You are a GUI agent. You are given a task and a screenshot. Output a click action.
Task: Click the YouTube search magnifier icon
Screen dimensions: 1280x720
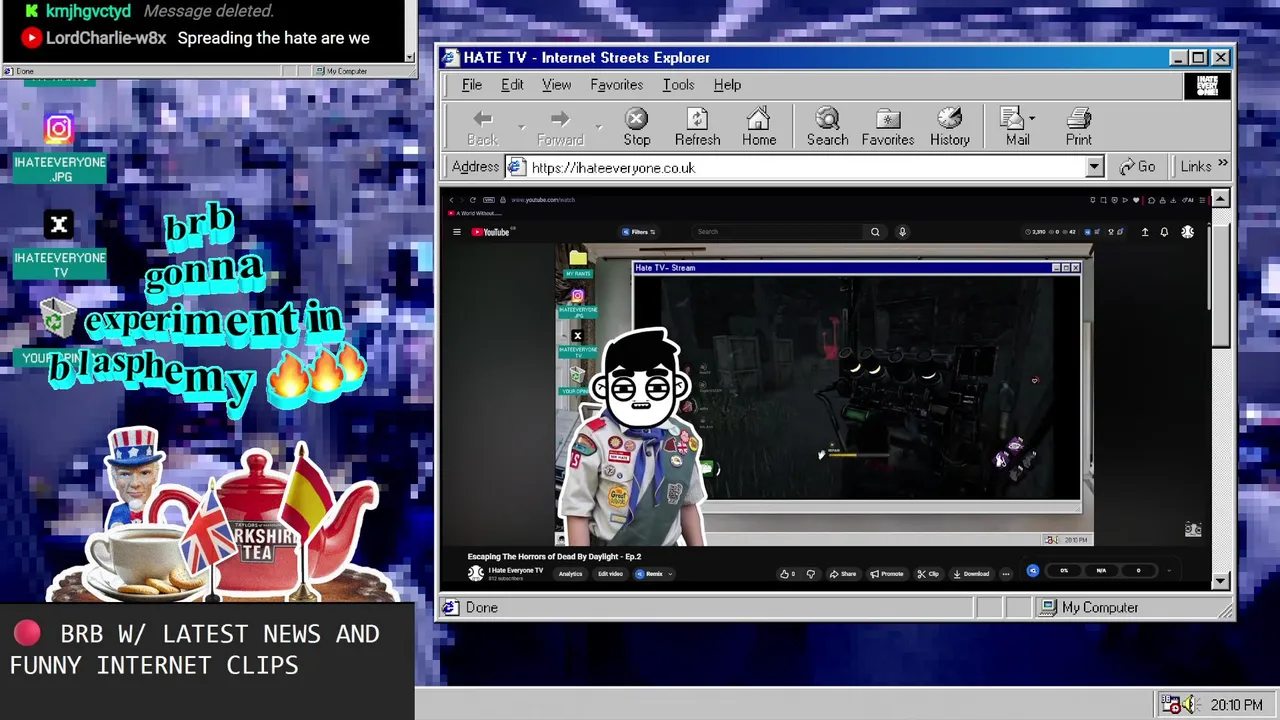(x=875, y=232)
